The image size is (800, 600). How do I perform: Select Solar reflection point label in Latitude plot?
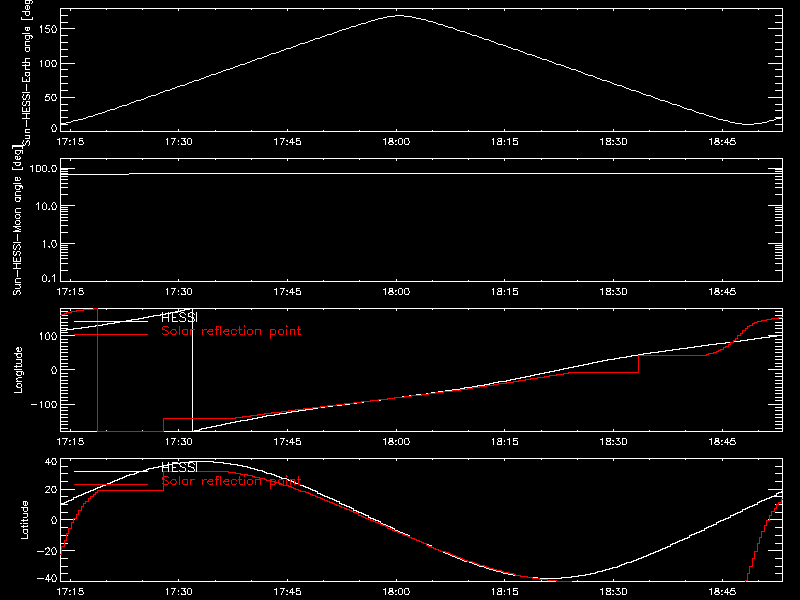point(231,481)
